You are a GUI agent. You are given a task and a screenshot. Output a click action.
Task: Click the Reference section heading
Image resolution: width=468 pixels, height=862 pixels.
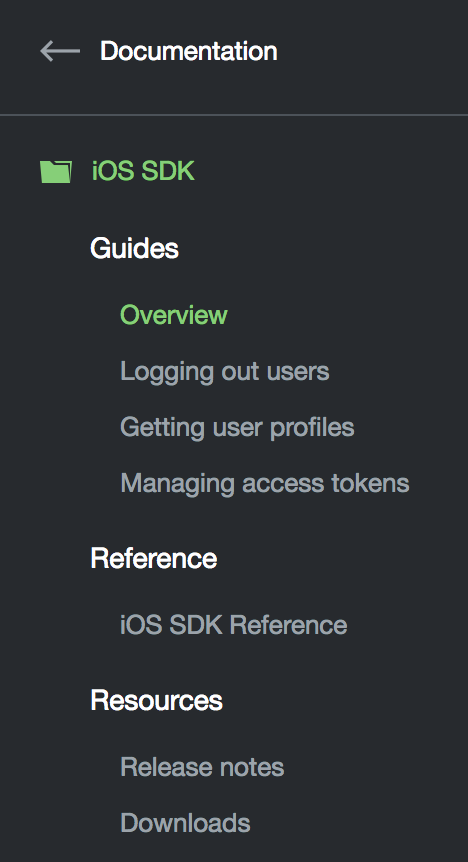point(154,558)
